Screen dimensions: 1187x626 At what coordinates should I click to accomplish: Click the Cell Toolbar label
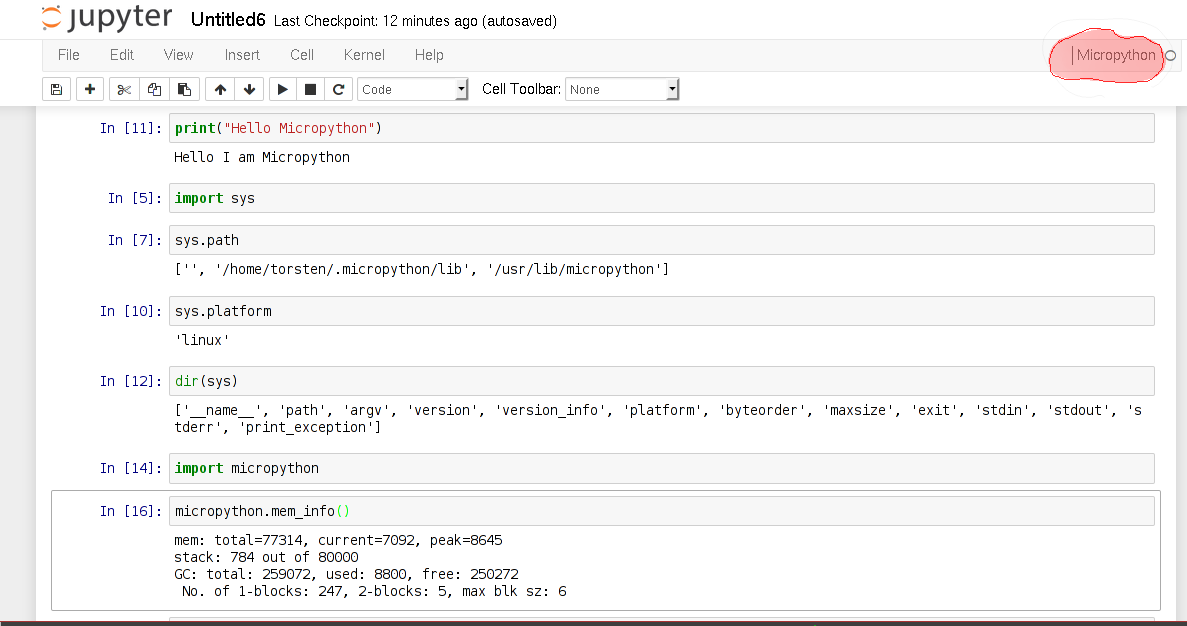tap(522, 89)
